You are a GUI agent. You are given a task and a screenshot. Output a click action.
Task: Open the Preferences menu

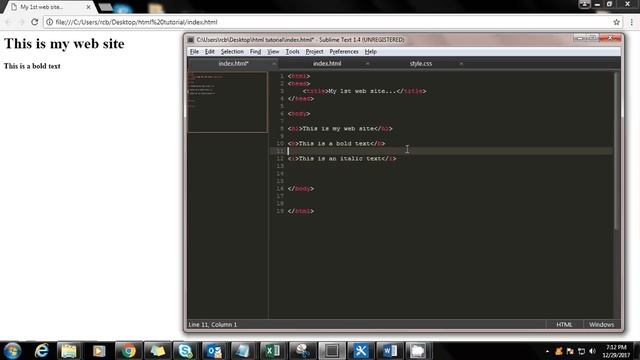point(344,51)
